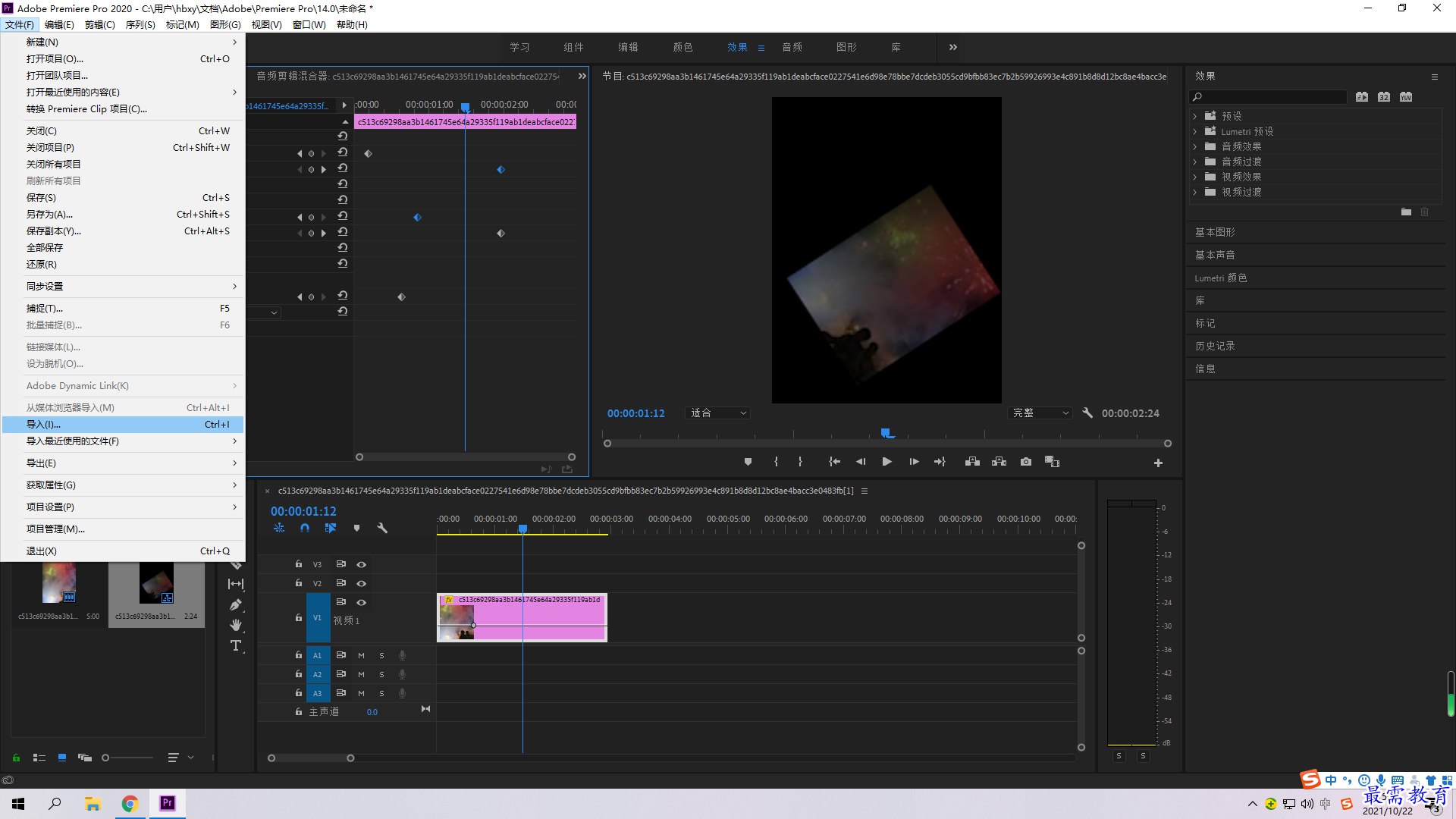Switch to the 颜色 workspace tab
Viewport: 1456px width, 819px height.
tap(682, 47)
